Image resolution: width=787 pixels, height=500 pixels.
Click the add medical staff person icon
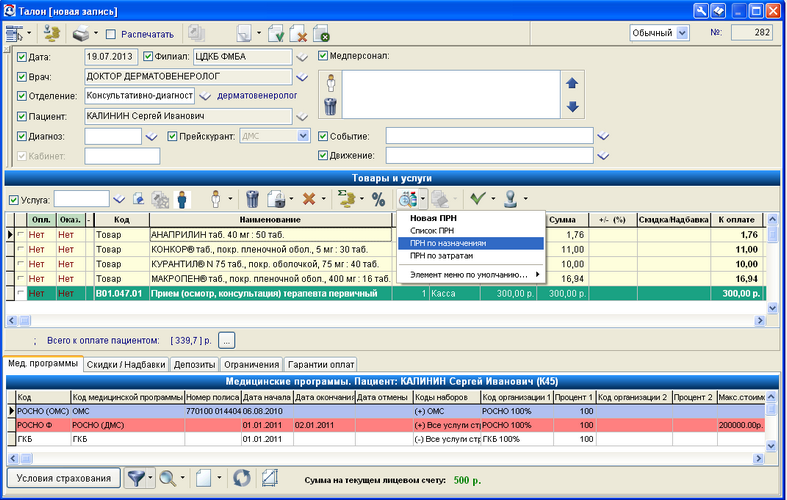pyautogui.click(x=330, y=83)
